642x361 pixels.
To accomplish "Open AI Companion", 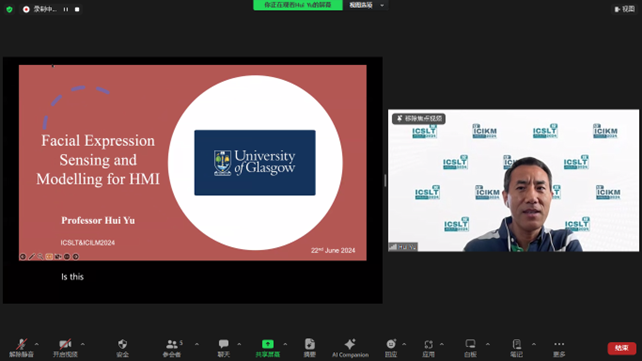I will [350, 348].
